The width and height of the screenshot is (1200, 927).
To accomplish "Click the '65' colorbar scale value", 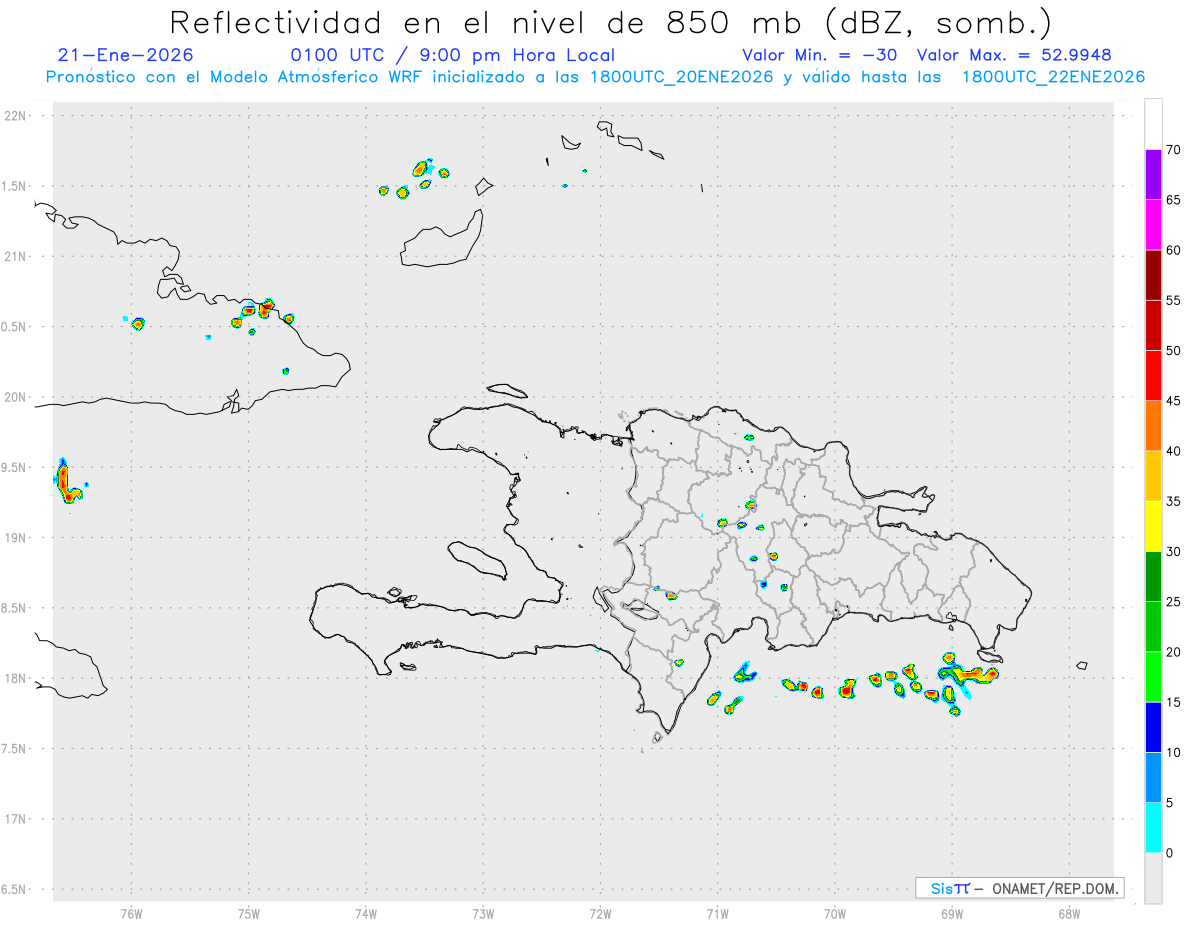I will coord(1173,200).
